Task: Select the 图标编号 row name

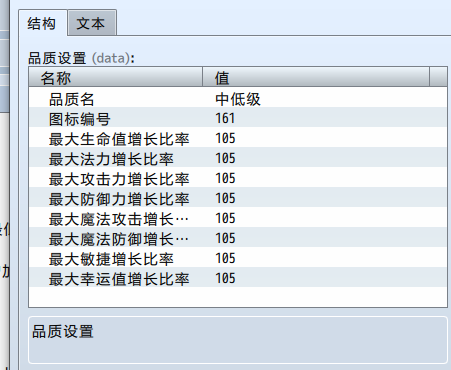Action: pos(79,119)
